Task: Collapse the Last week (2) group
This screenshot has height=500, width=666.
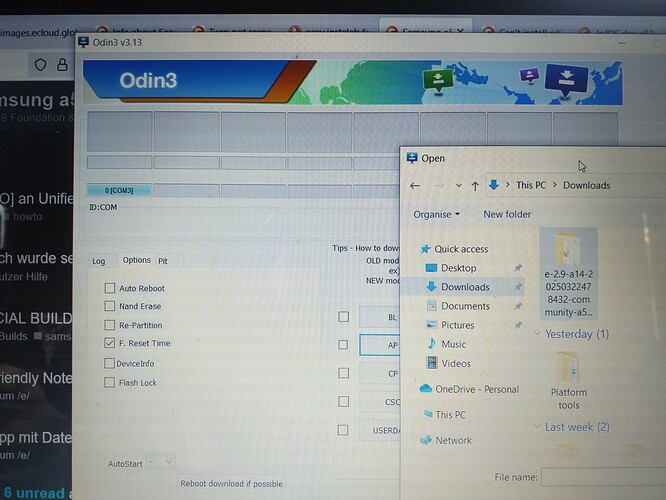Action: tap(537, 427)
